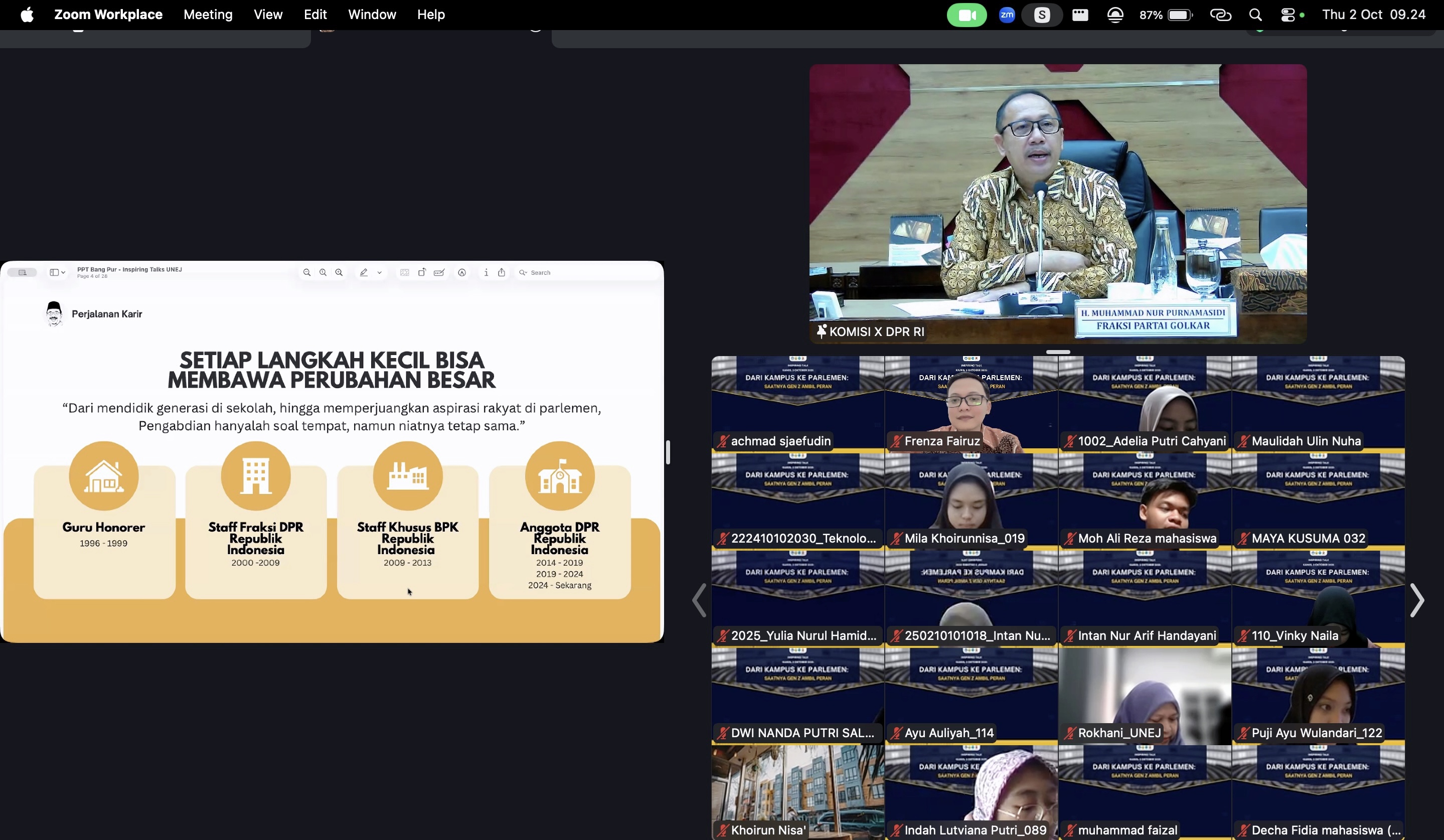The height and width of the screenshot is (840, 1444).
Task: Open the highlight pen tool
Action: click(x=365, y=272)
